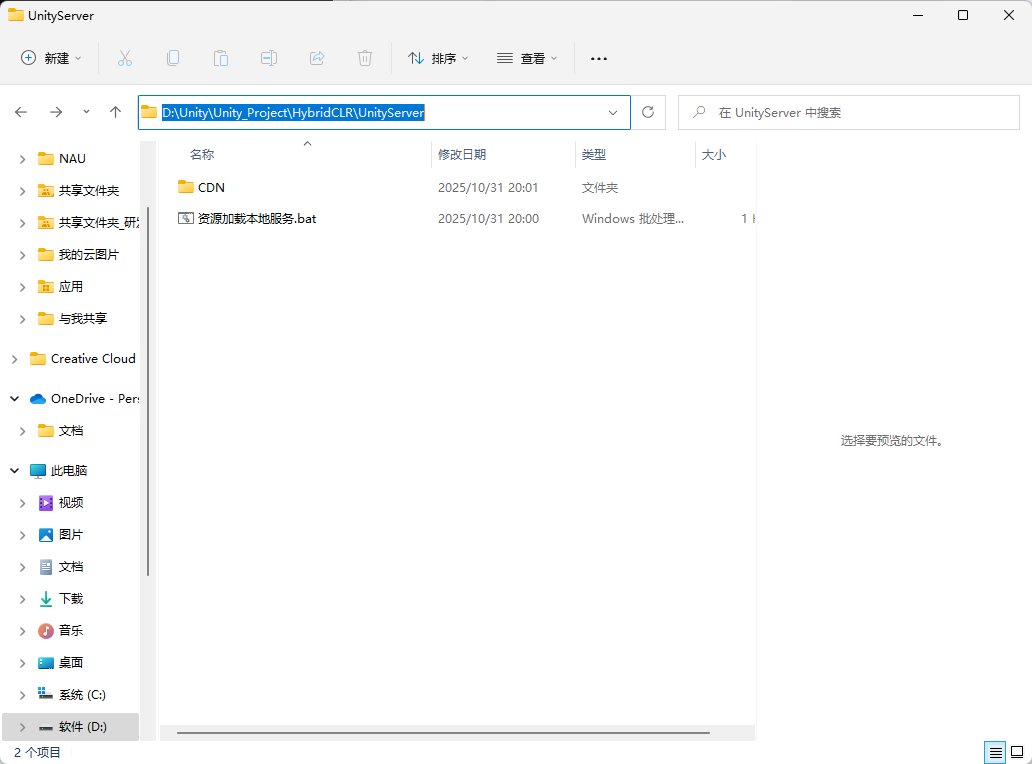
Task: Click date 2025/10/31 20:01
Action: click(x=488, y=188)
